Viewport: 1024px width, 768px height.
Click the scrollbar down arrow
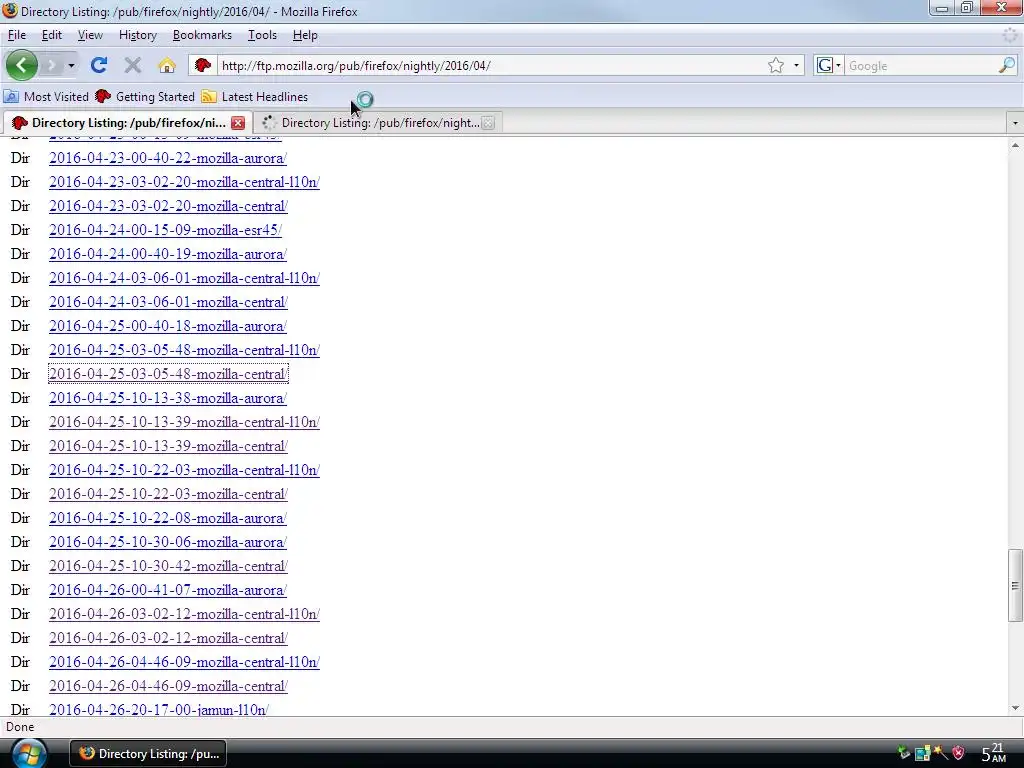tap(1015, 708)
